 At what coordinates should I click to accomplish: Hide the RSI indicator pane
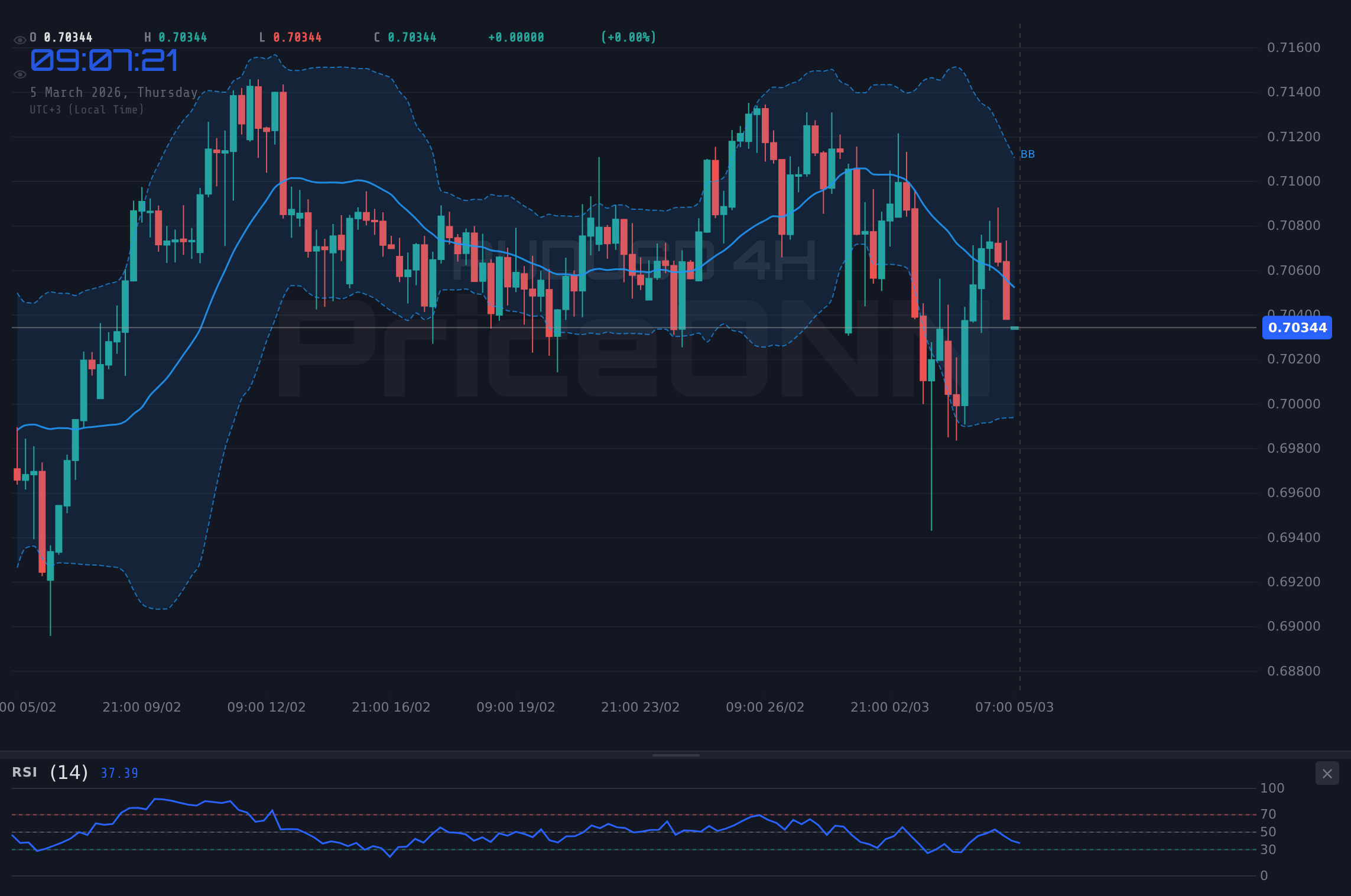[x=1327, y=773]
